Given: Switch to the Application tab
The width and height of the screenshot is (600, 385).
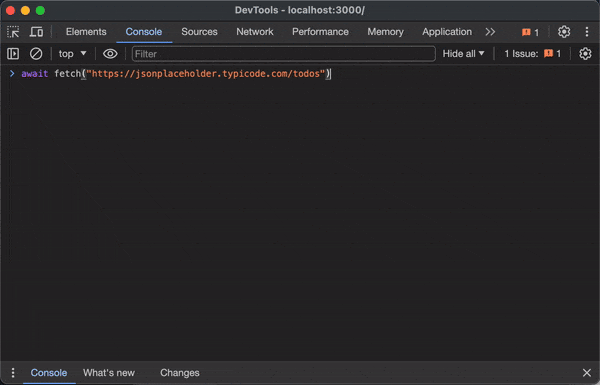Looking at the screenshot, I should pyautogui.click(x=447, y=32).
